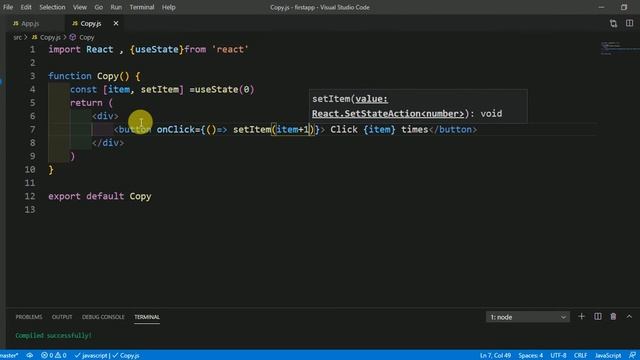Open the Terminal menu in menu bar
The image size is (640, 360).
pos(142,7)
